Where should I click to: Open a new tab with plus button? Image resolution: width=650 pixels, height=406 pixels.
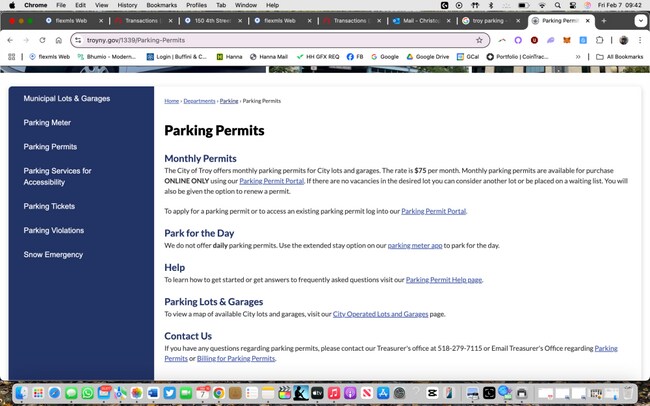click(x=604, y=20)
